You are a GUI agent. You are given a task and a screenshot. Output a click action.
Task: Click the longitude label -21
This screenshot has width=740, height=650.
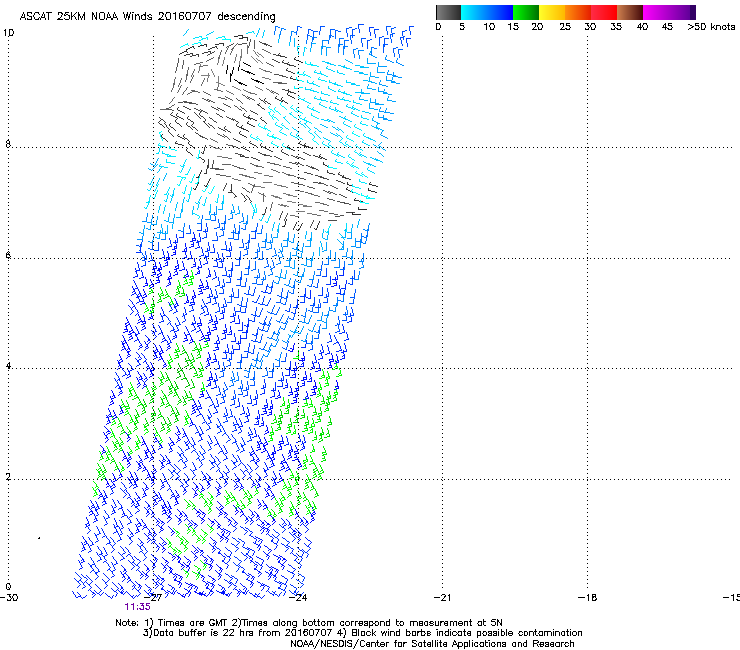(x=442, y=598)
